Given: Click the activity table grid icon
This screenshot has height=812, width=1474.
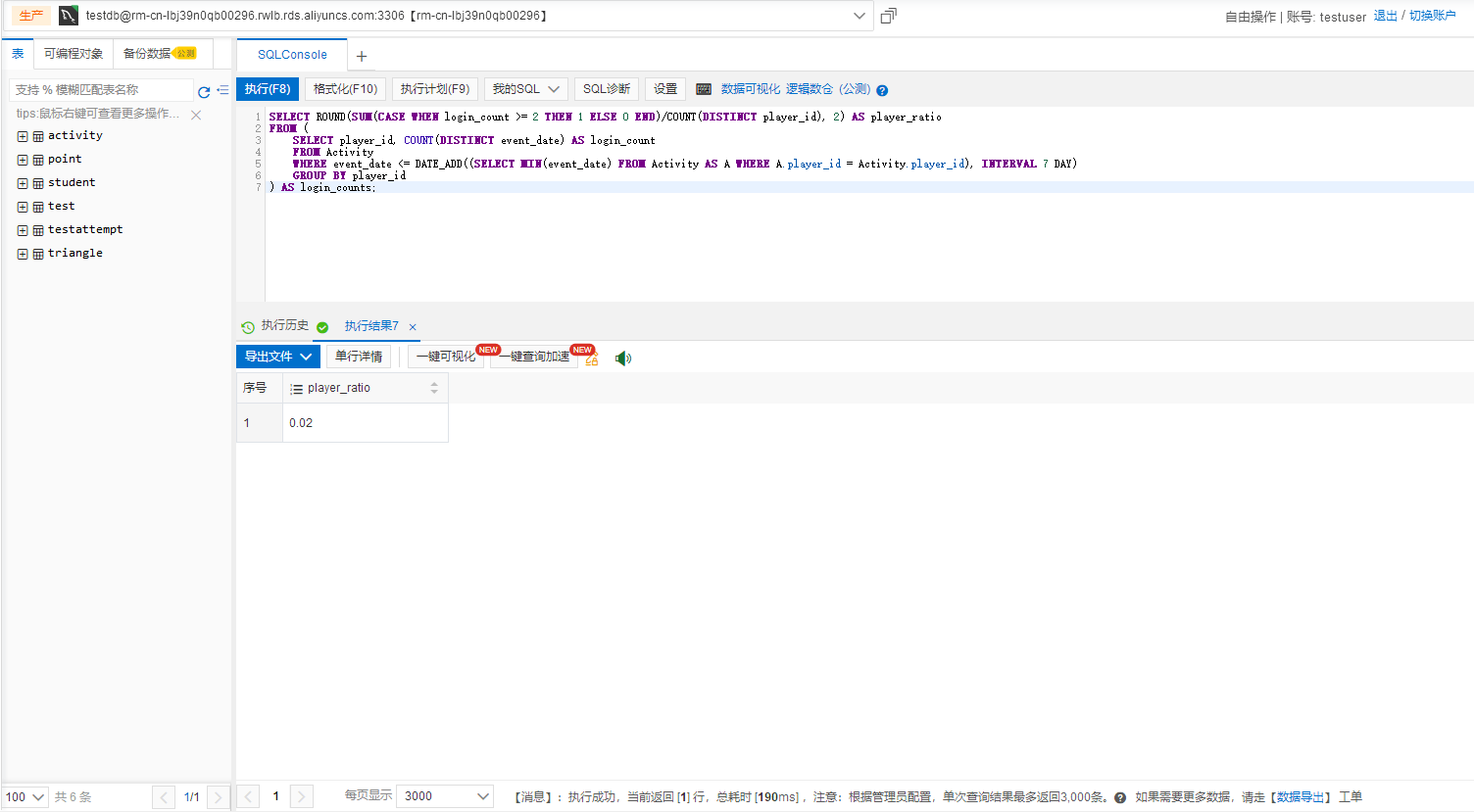Looking at the screenshot, I should point(38,136).
